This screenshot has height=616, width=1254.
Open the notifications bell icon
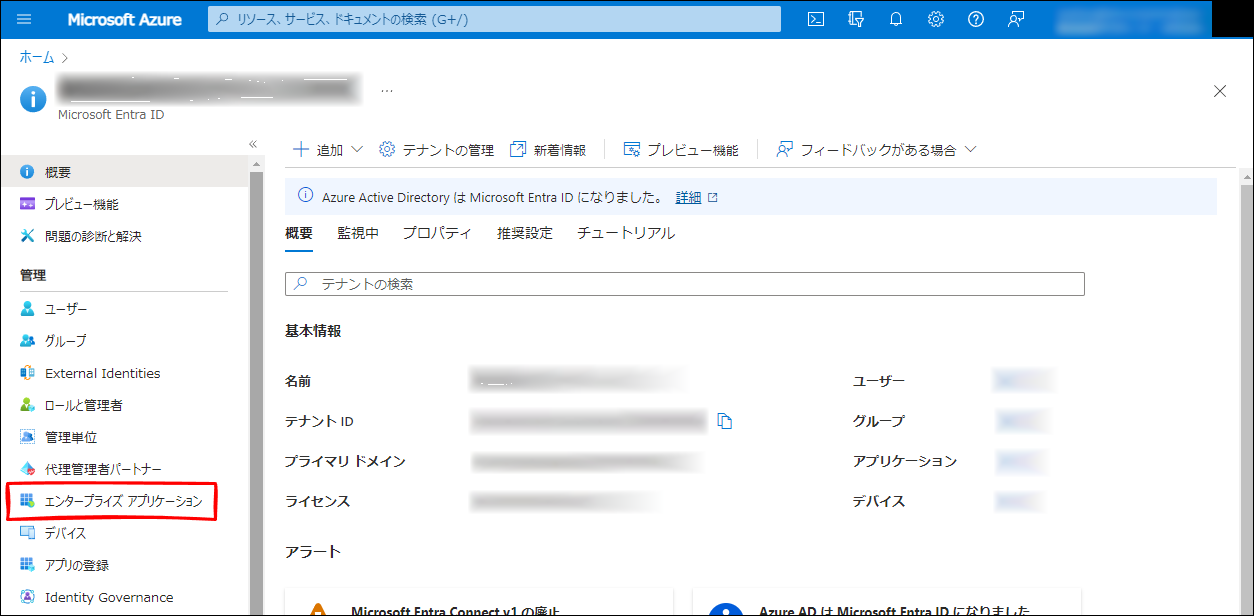pyautogui.click(x=896, y=19)
